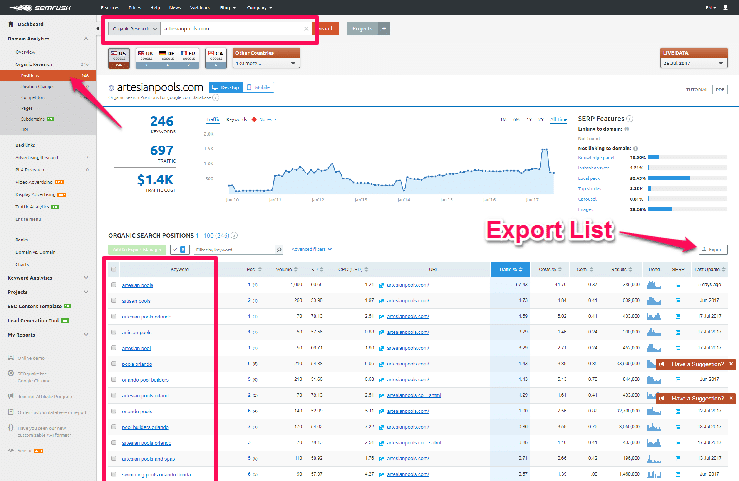Sort the table by the Traffic % column
Screen dimensions: 739x481
510,269
